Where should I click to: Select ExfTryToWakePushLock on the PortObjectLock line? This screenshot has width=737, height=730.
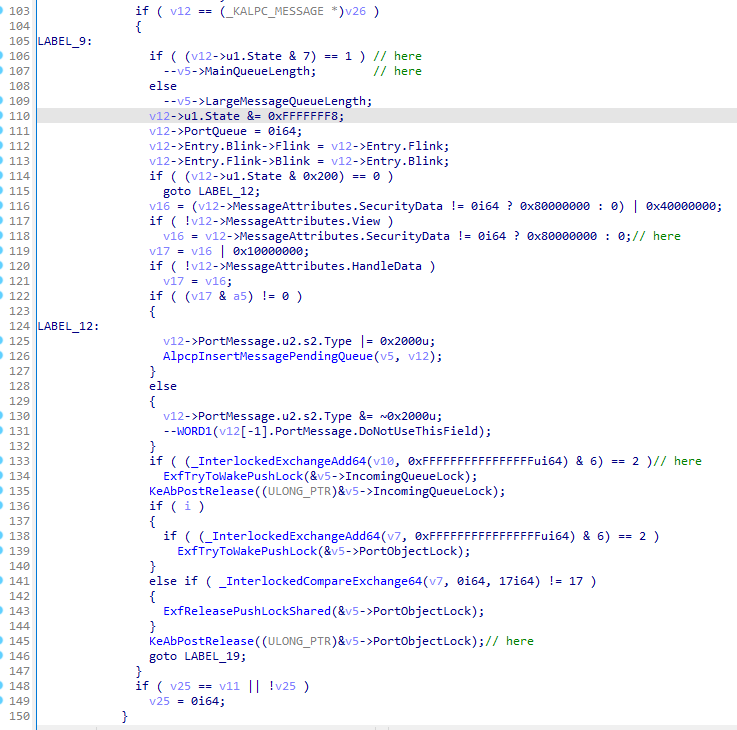pos(247,551)
